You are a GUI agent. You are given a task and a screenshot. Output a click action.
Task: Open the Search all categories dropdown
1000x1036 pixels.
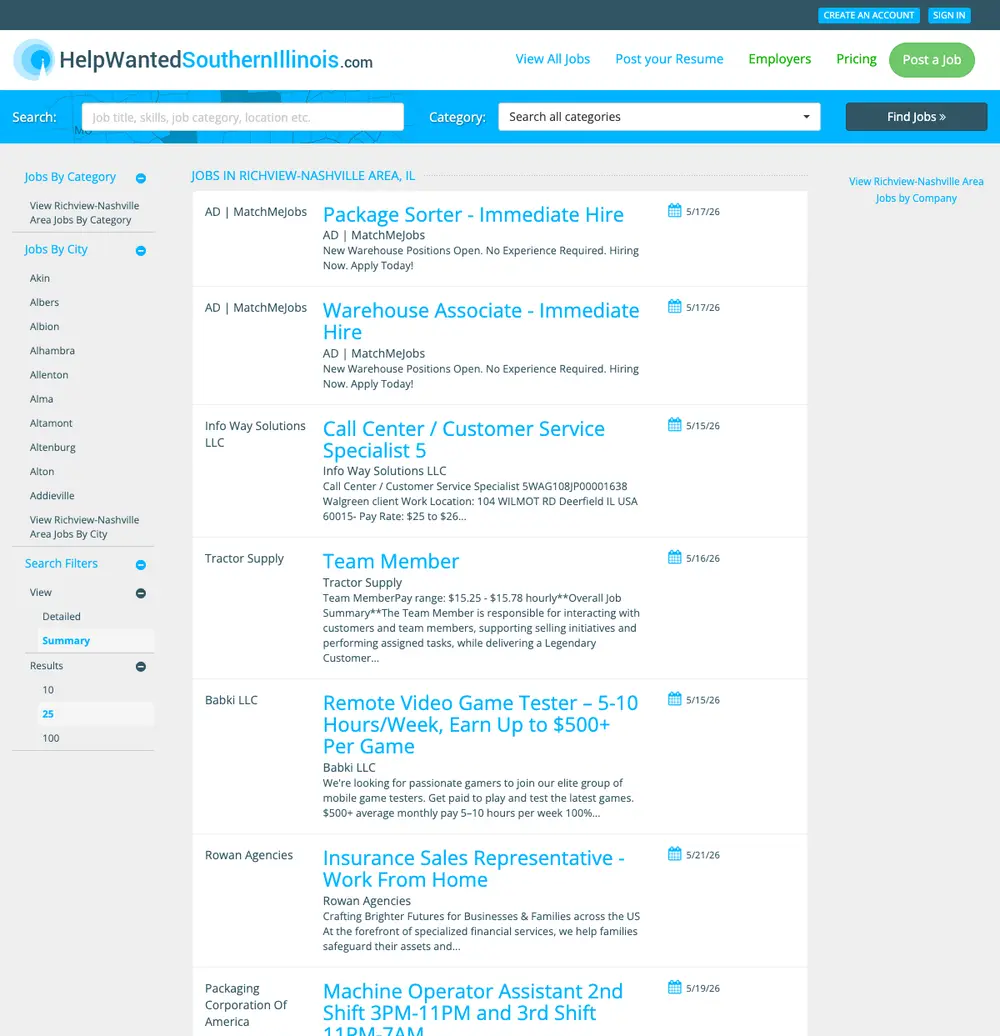click(659, 117)
